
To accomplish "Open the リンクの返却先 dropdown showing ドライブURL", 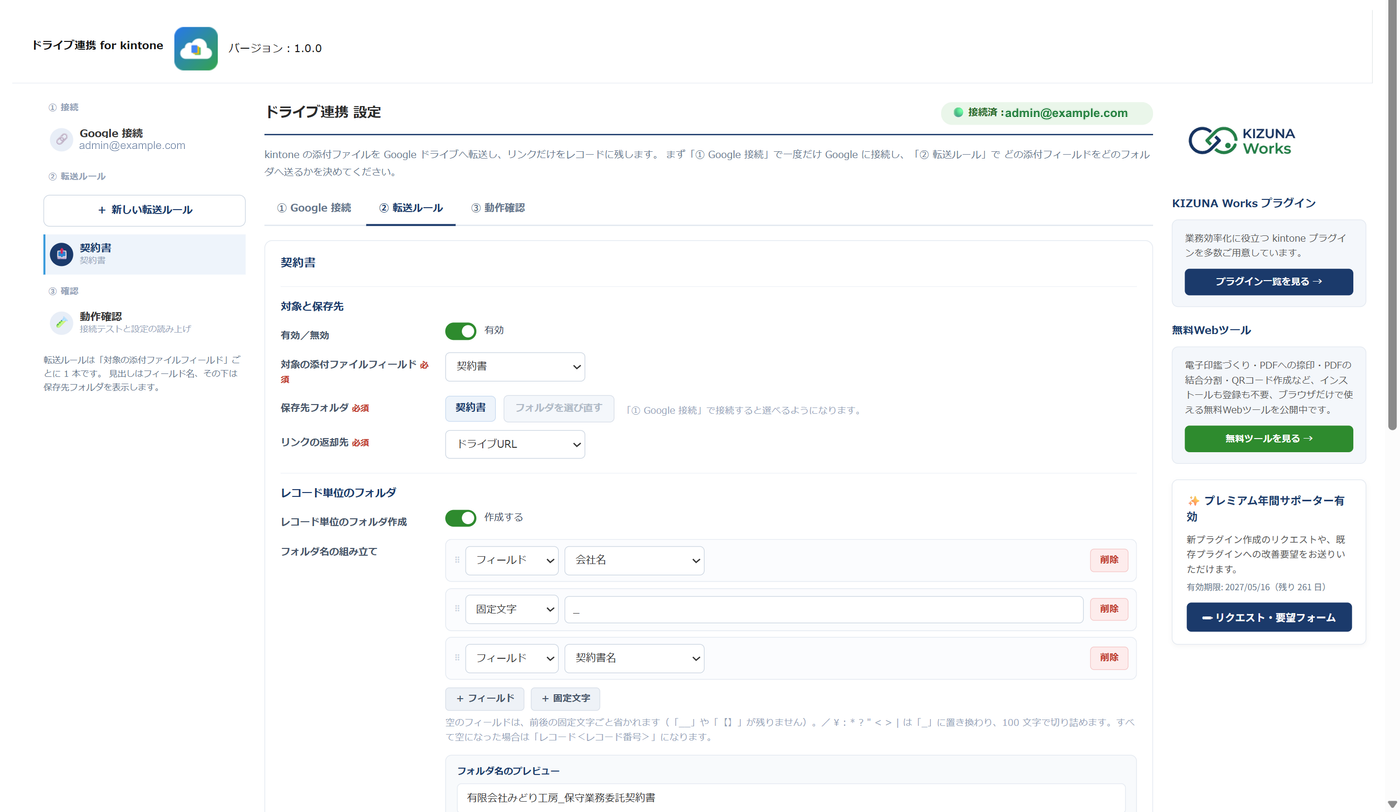I will 515,444.
